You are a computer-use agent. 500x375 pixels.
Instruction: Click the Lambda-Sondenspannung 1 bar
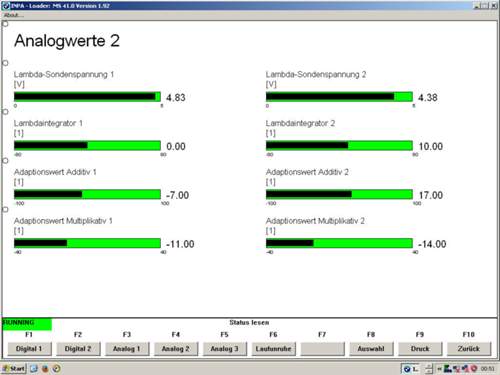[87, 97]
